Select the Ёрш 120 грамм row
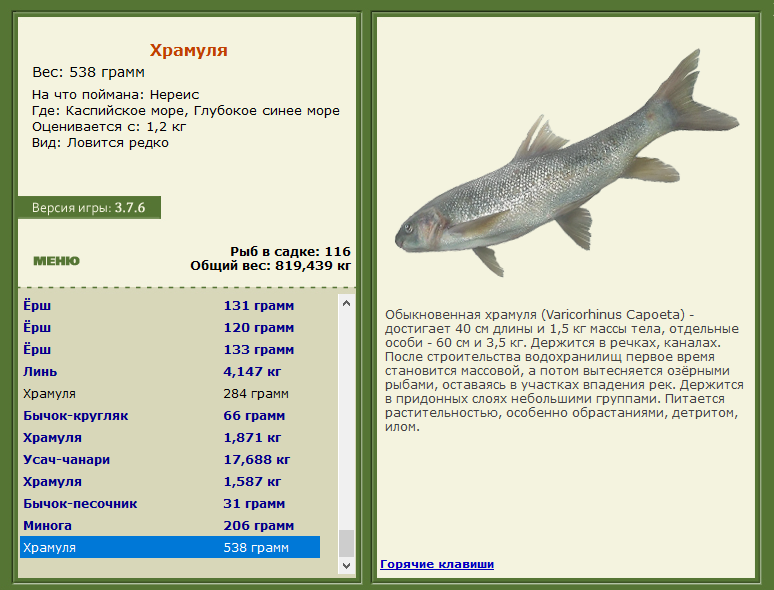 pyautogui.click(x=170, y=327)
